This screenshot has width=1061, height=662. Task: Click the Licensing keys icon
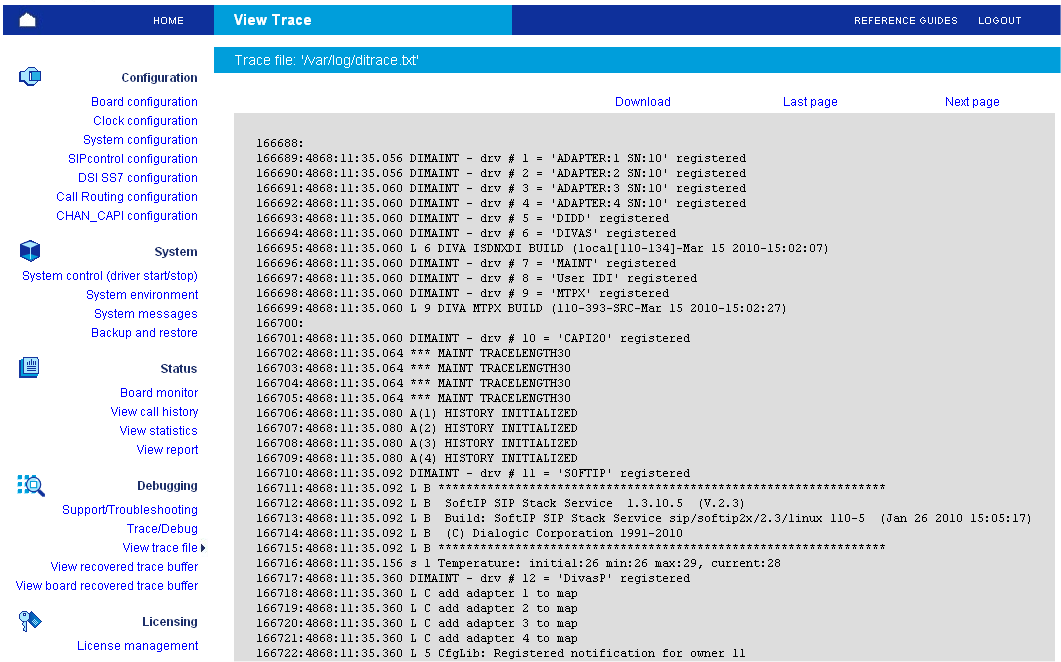click(30, 620)
